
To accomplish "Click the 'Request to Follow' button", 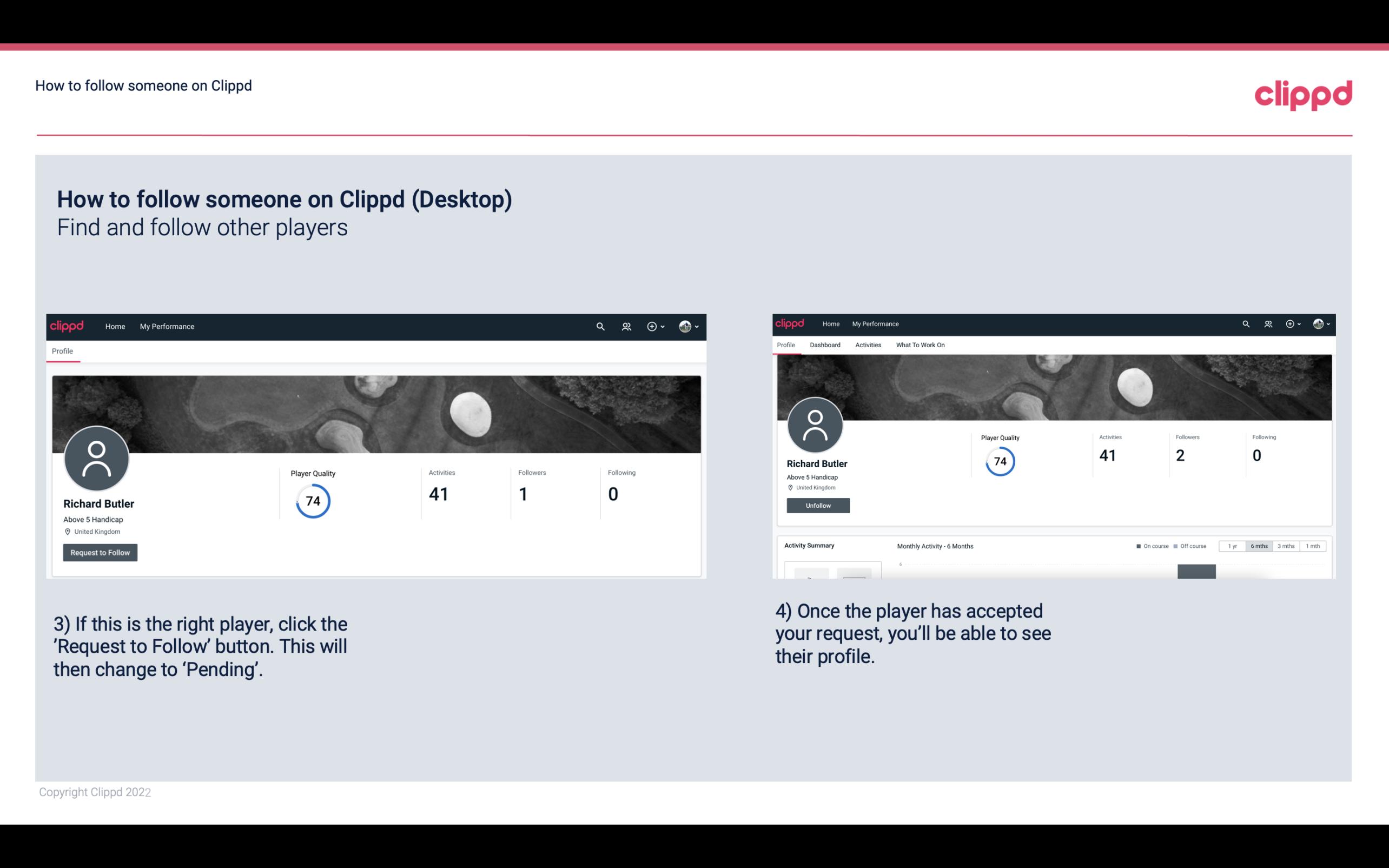I will click(x=100, y=552).
